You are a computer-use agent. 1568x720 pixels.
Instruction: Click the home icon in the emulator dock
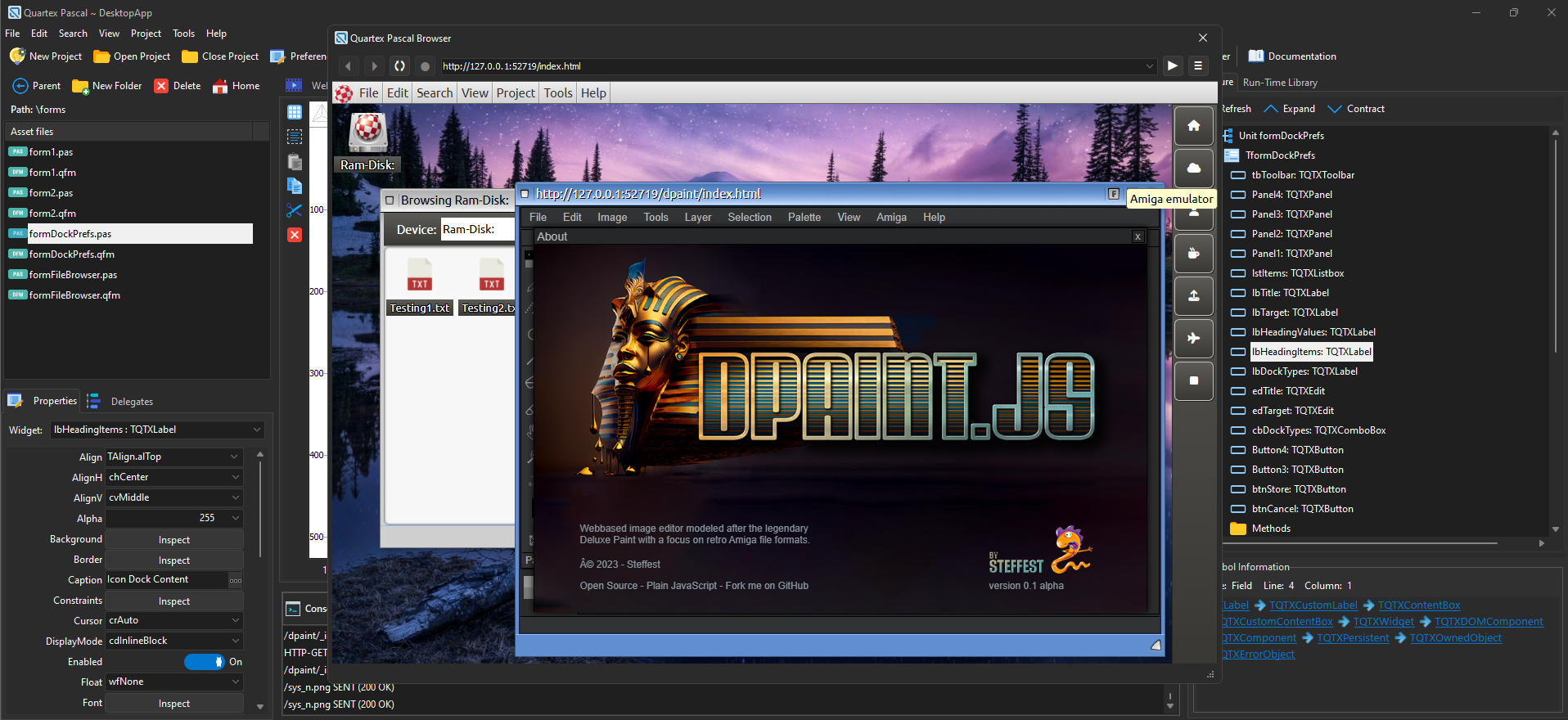pyautogui.click(x=1193, y=126)
